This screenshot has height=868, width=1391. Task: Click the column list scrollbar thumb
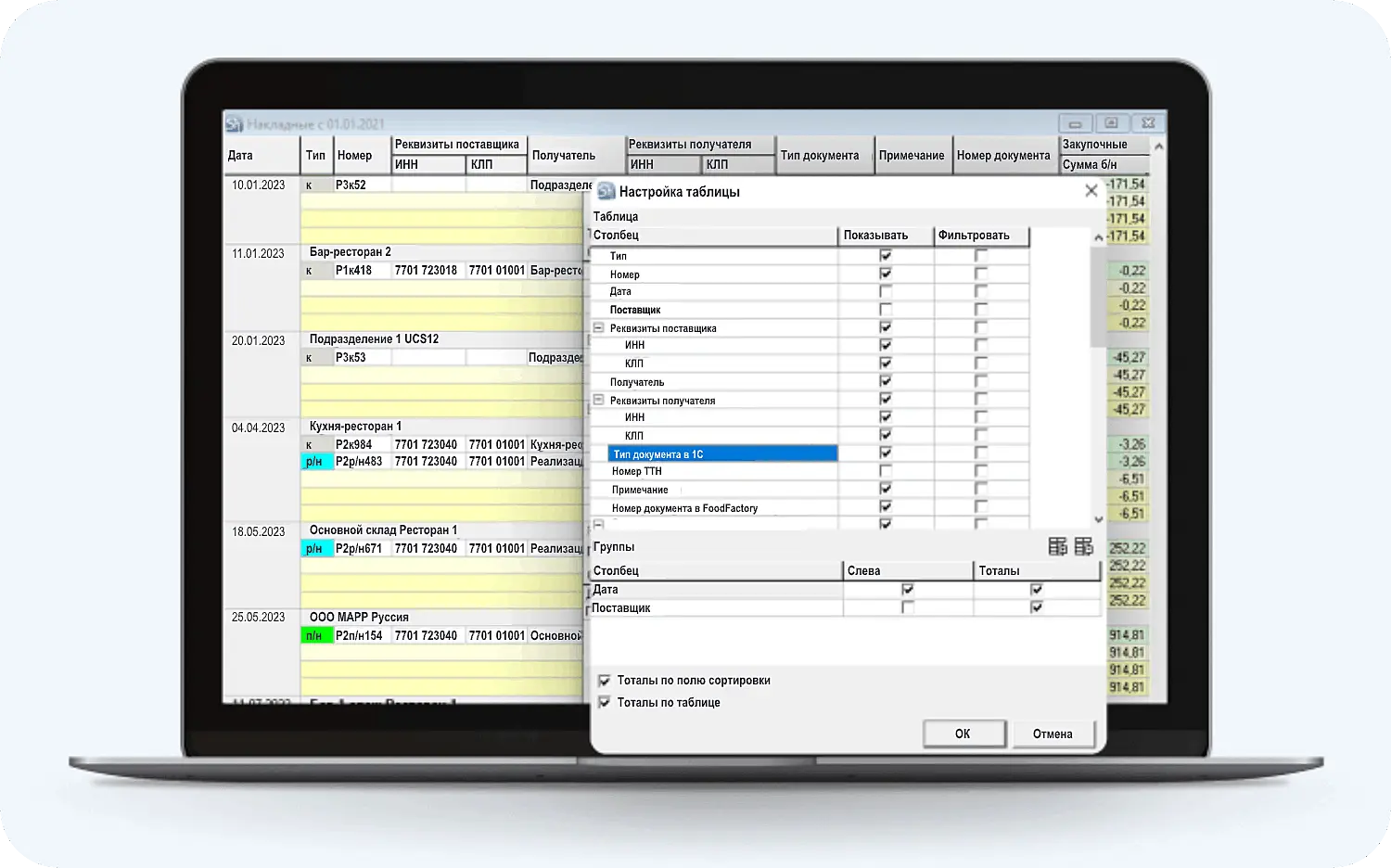pos(1098,295)
